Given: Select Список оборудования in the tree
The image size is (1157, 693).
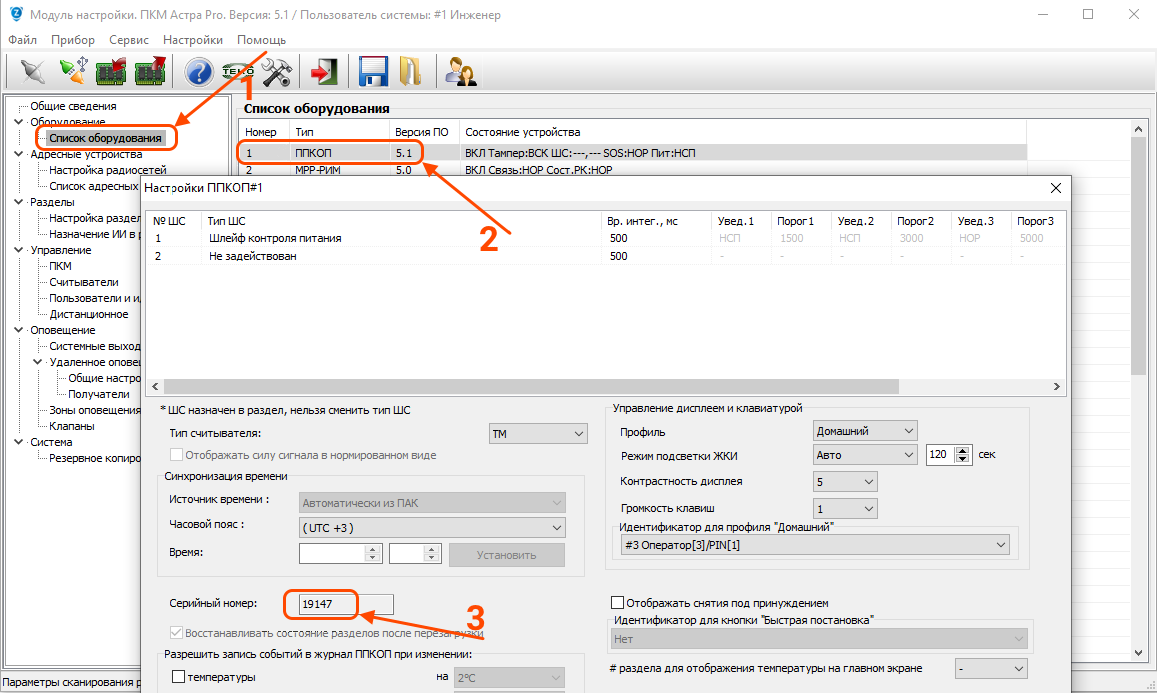Looking at the screenshot, I should tap(105, 138).
